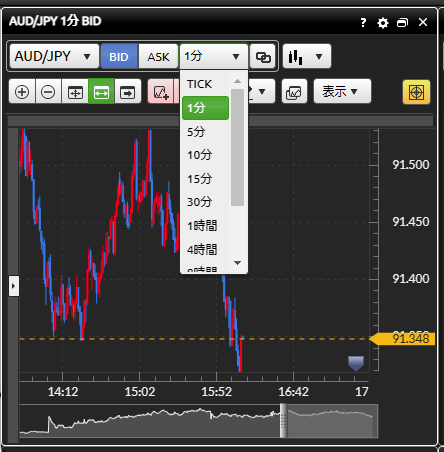Click the linked windows sync icon
Screen dimensions: 444x452
[x=263, y=56]
